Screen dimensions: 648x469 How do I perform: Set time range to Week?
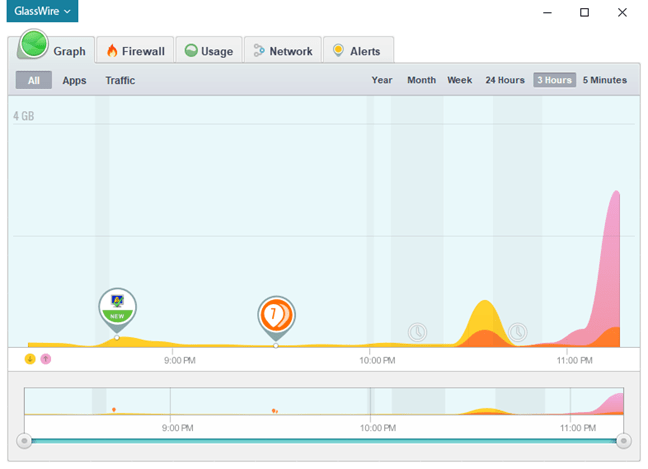(x=460, y=80)
